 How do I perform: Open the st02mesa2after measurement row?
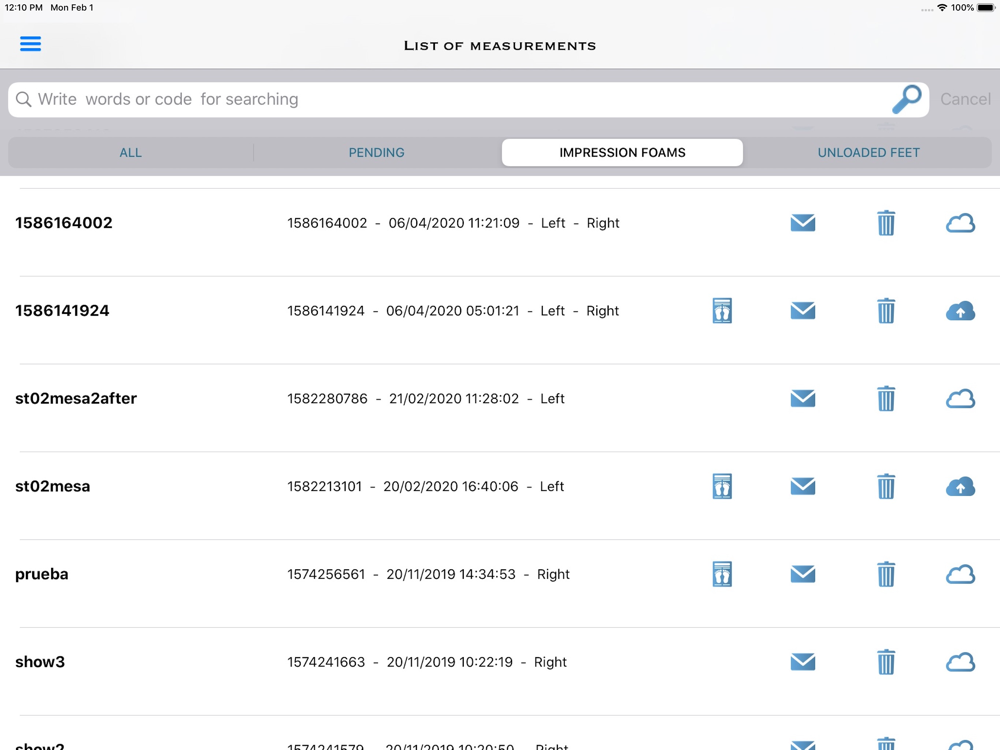[x=76, y=399]
